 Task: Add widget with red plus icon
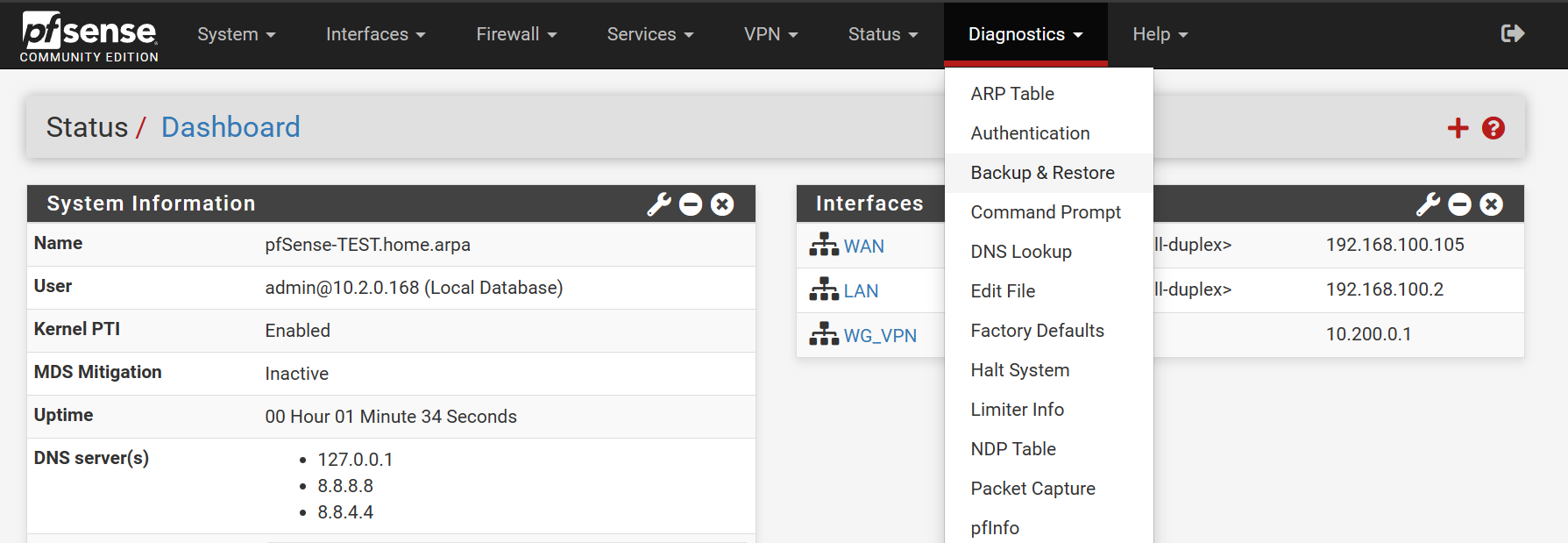[1458, 128]
